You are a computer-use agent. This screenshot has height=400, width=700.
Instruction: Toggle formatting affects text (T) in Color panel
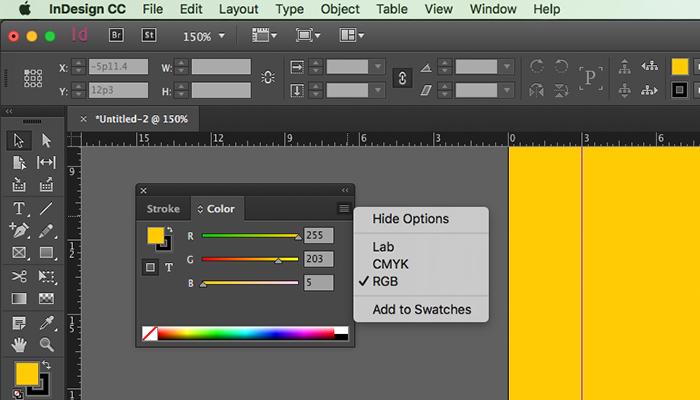[x=169, y=267]
